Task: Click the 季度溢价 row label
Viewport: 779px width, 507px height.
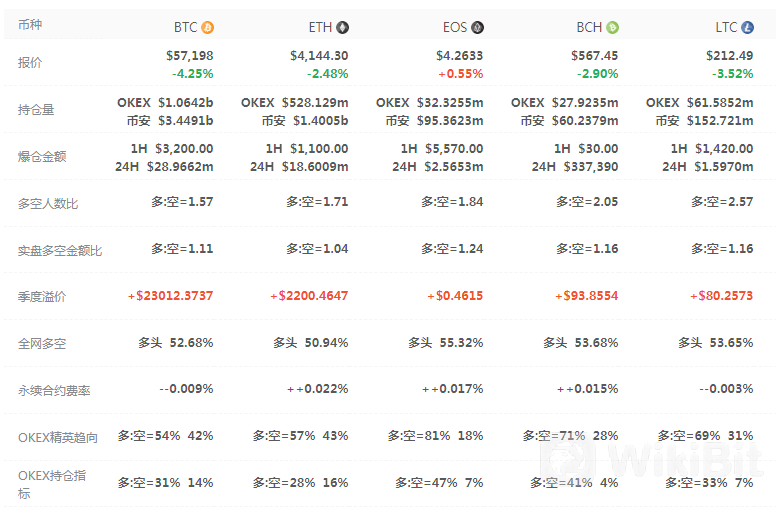Action: [x=42, y=297]
